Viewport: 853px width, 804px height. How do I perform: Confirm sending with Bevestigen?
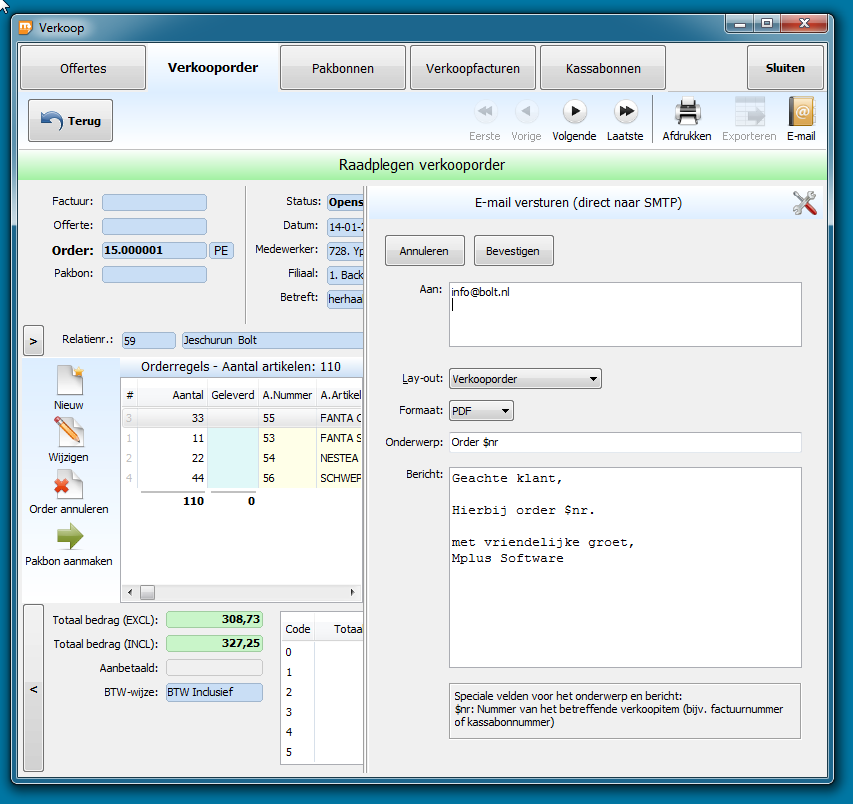coord(513,251)
